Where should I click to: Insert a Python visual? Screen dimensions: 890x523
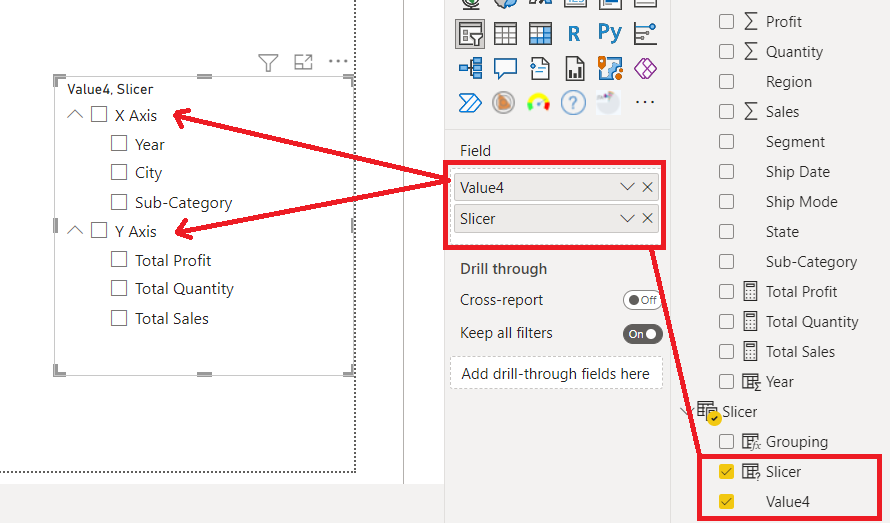(x=610, y=33)
